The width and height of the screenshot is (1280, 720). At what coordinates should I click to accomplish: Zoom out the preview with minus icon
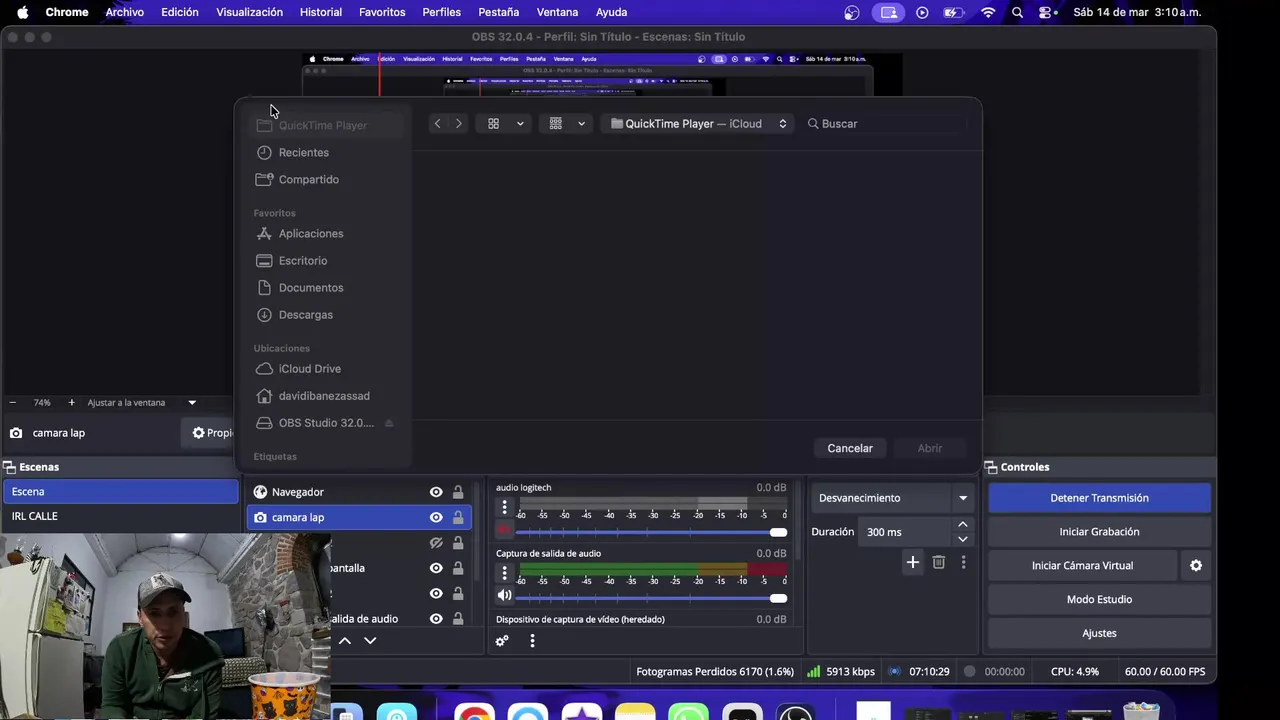(12, 402)
